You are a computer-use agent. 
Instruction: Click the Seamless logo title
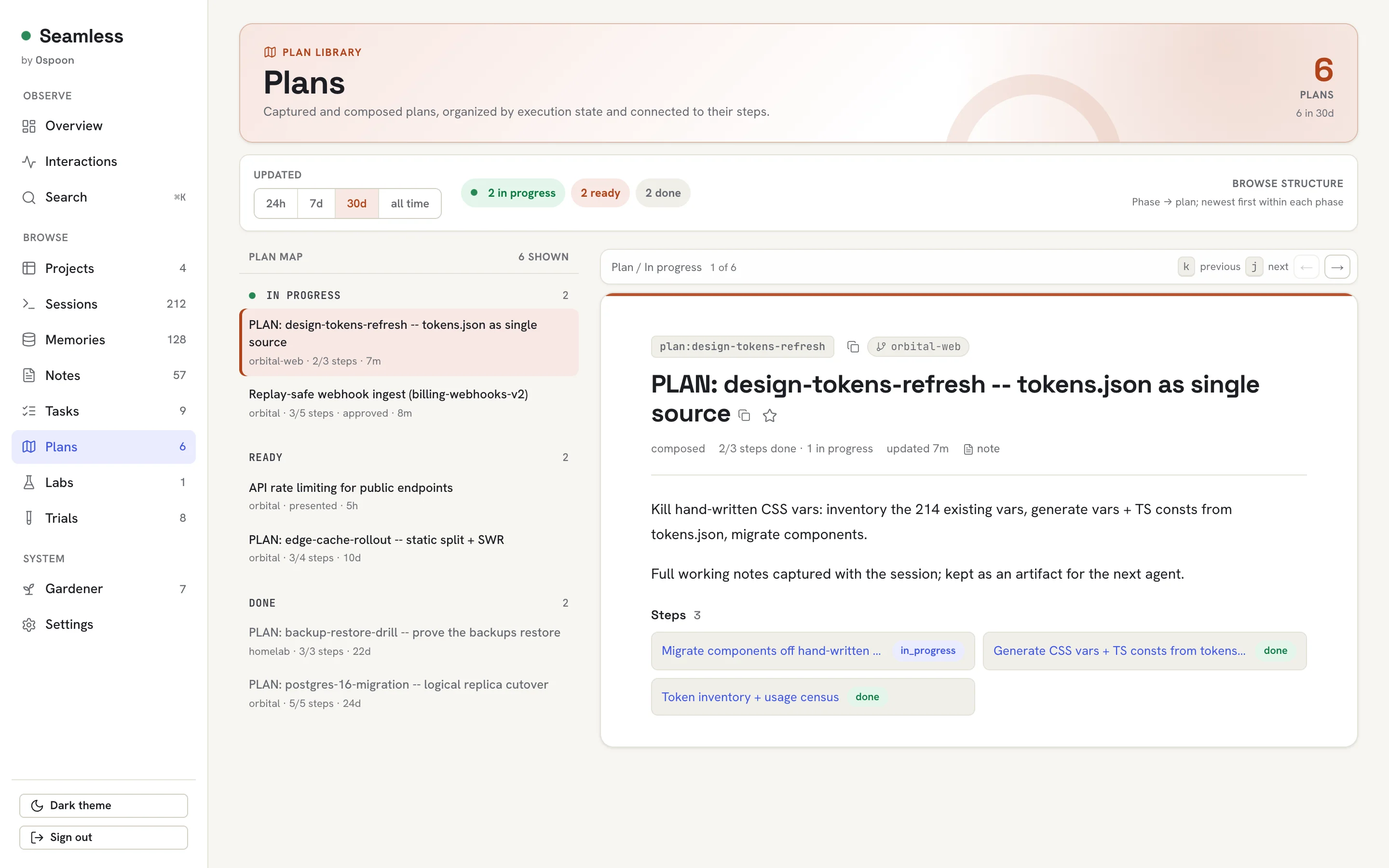(x=81, y=36)
